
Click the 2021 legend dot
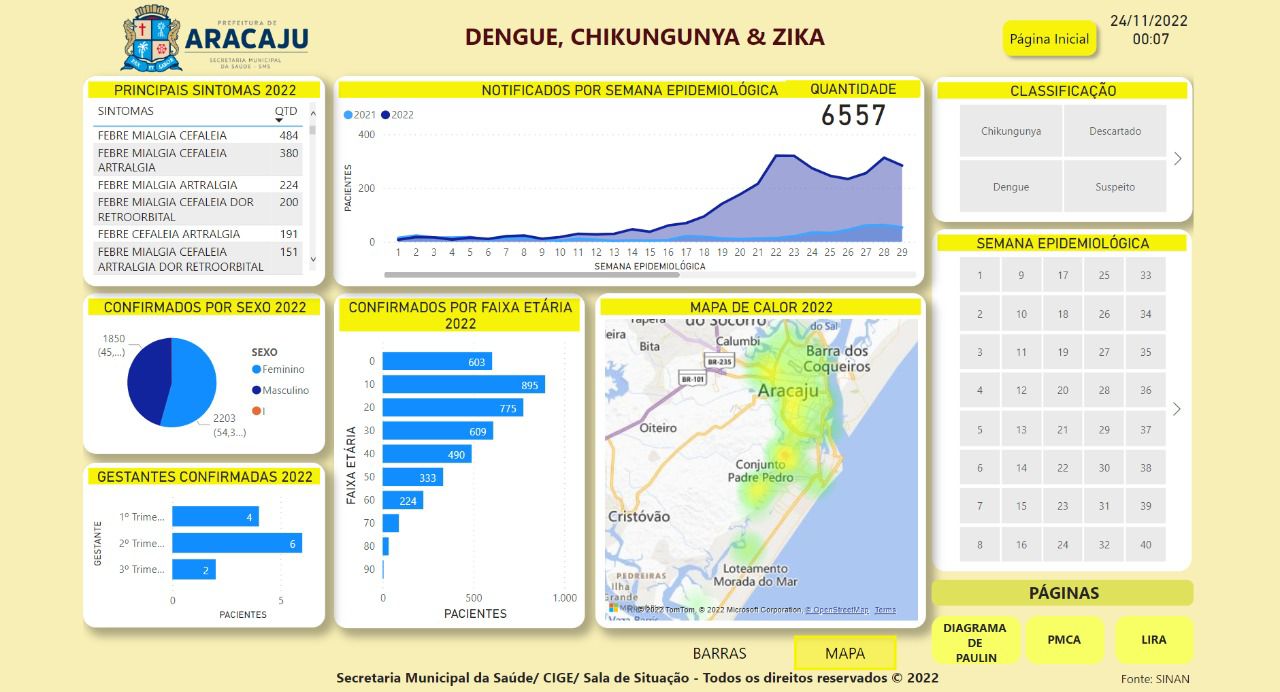click(x=348, y=115)
